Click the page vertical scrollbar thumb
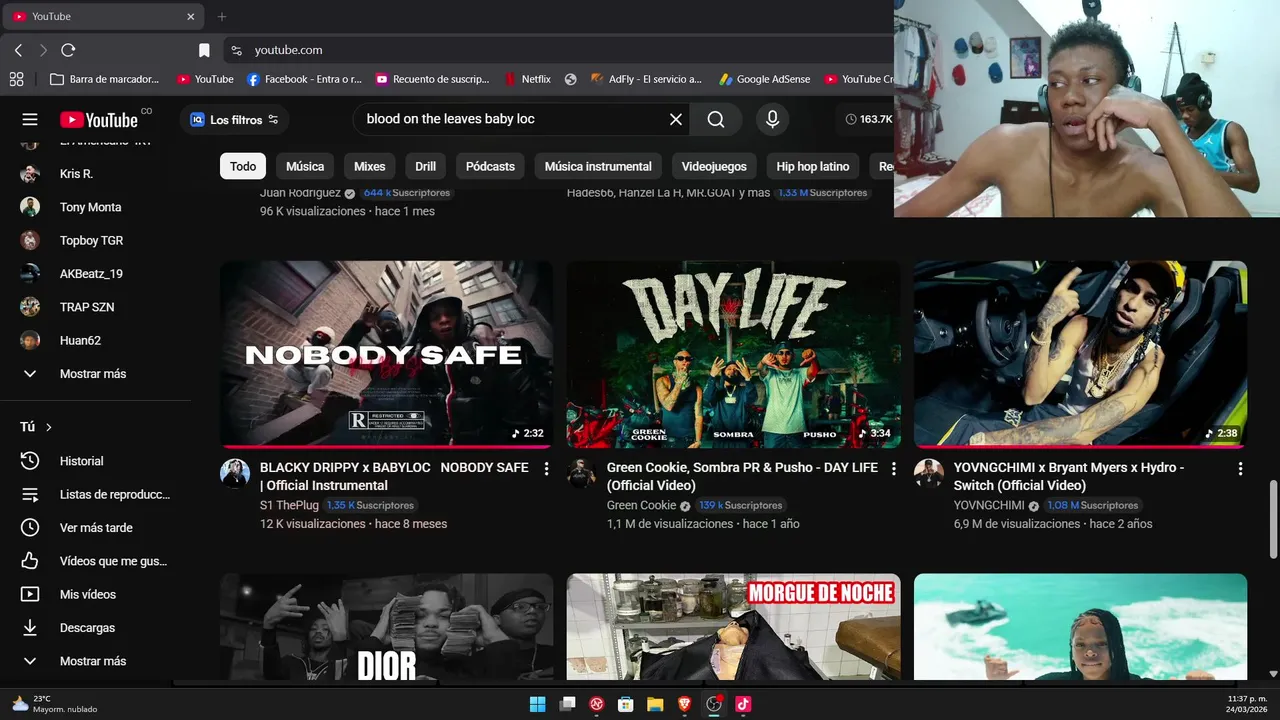 pyautogui.click(x=1273, y=519)
